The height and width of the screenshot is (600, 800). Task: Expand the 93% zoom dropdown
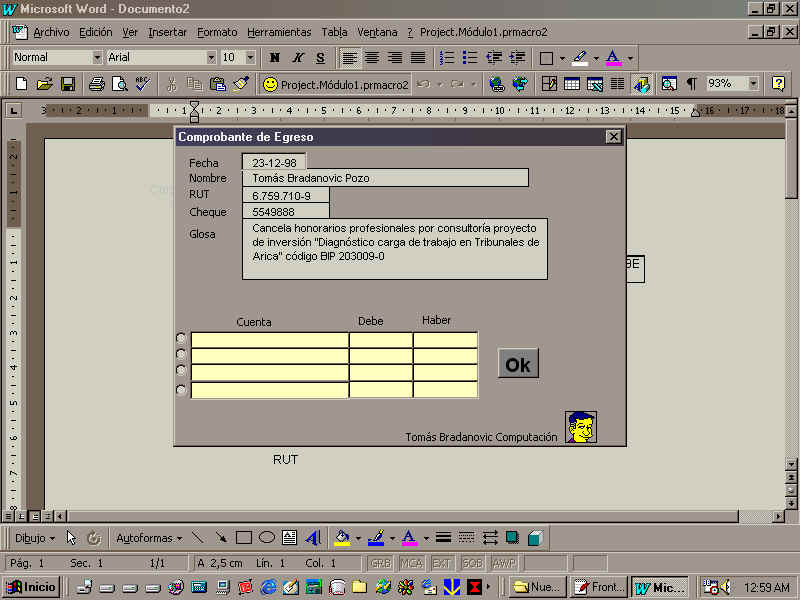753,84
